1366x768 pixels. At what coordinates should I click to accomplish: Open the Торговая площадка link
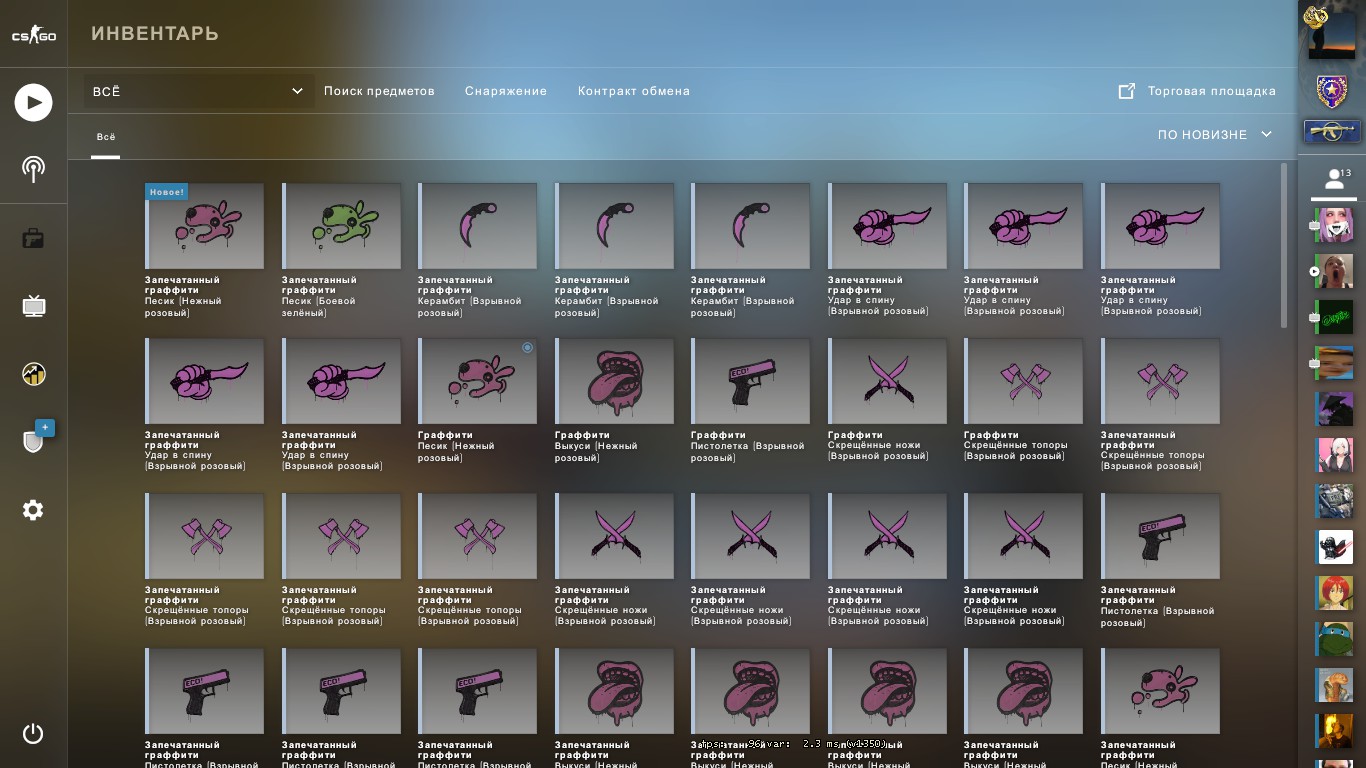(x=1197, y=91)
